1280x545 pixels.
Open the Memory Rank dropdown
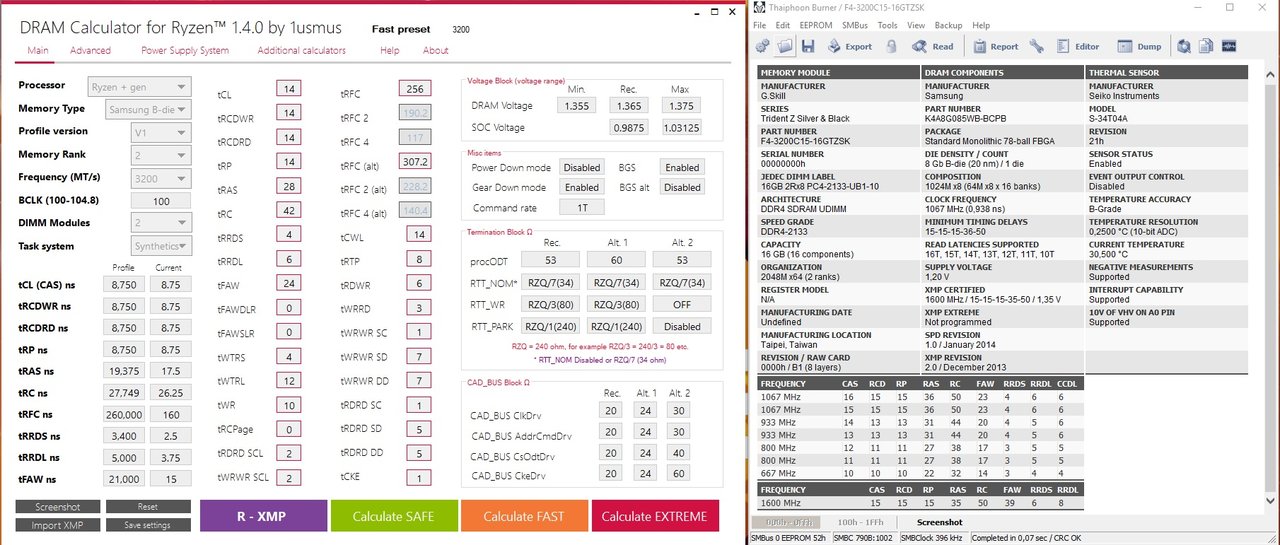162,155
